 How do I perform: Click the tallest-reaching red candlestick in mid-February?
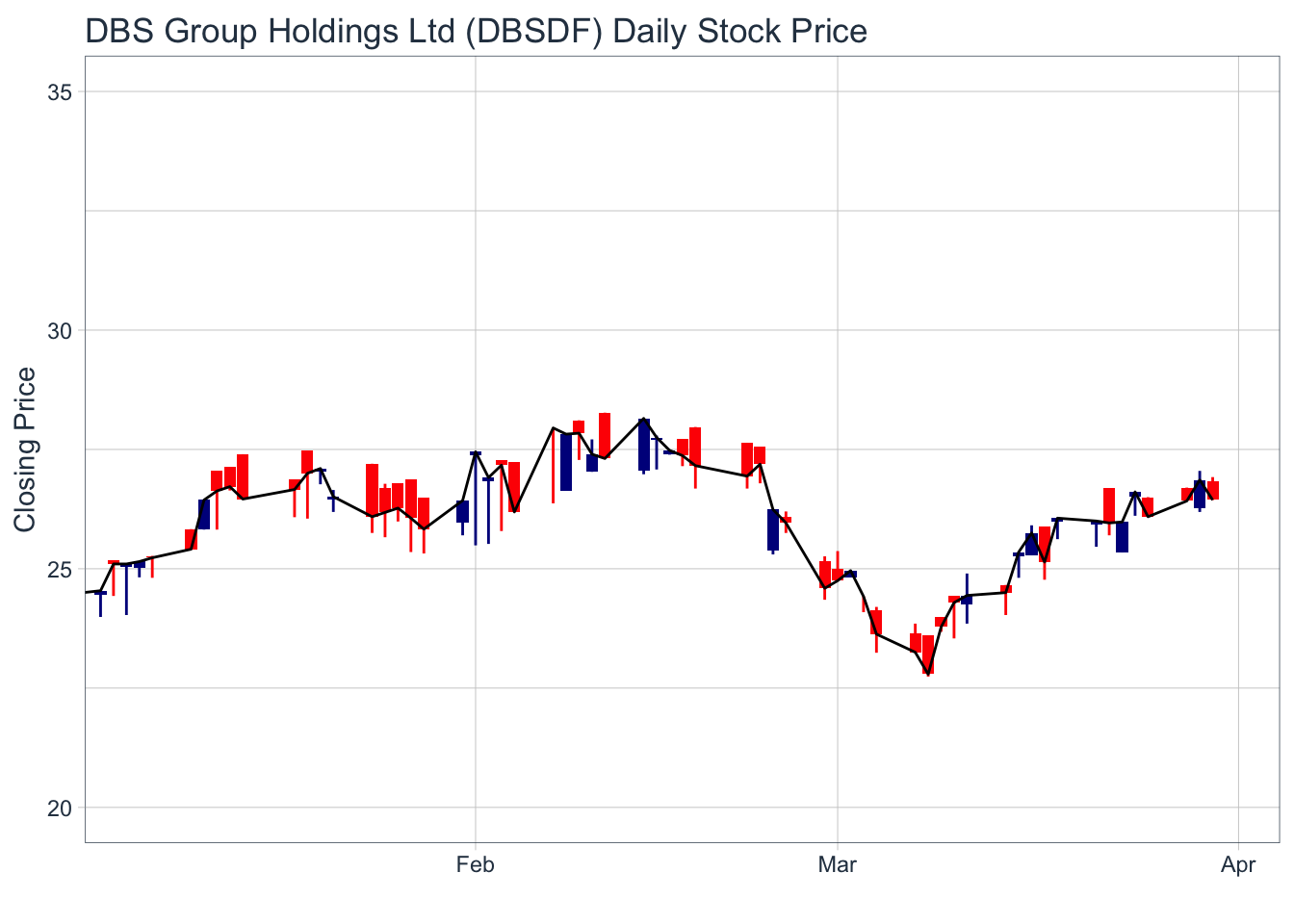[x=605, y=434]
